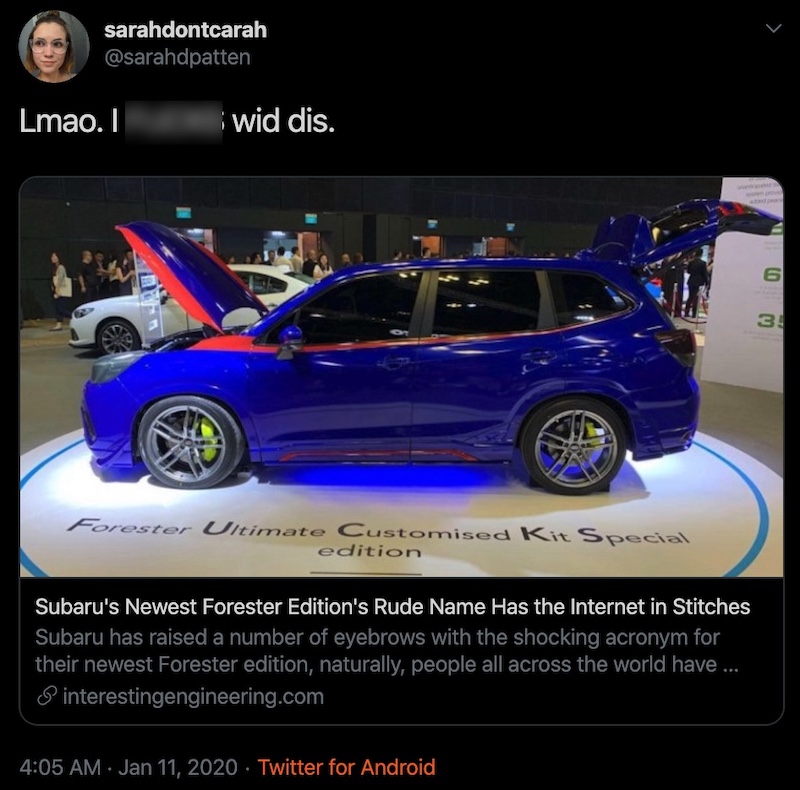Click the chain link icon beside the domain
The height and width of the screenshot is (790, 800).
[46, 696]
